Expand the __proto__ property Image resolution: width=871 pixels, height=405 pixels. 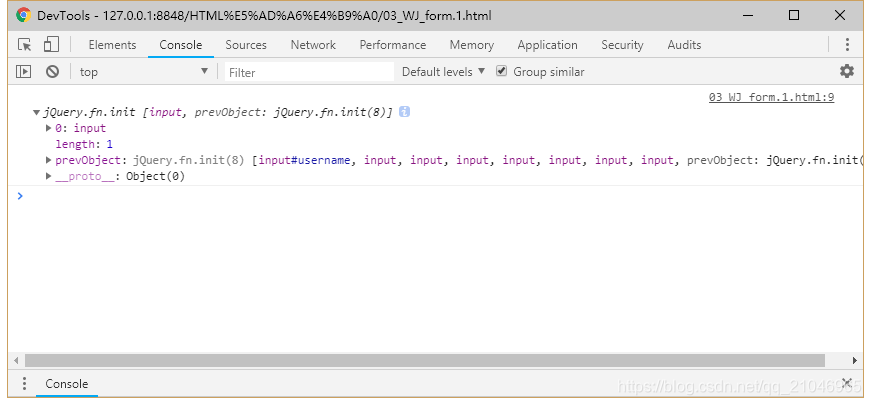tap(48, 177)
